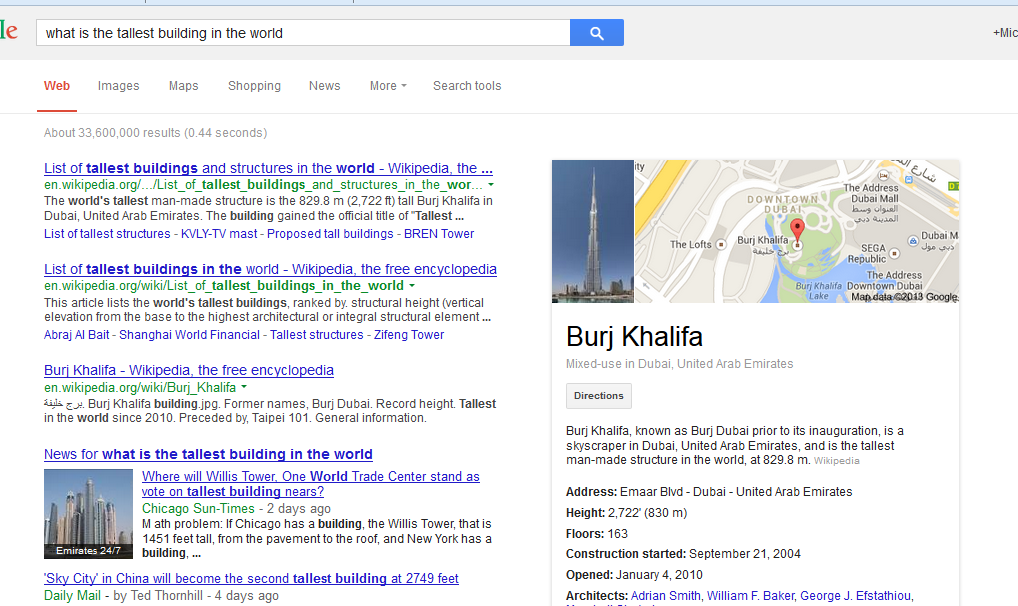Select the Web tab

tap(57, 86)
